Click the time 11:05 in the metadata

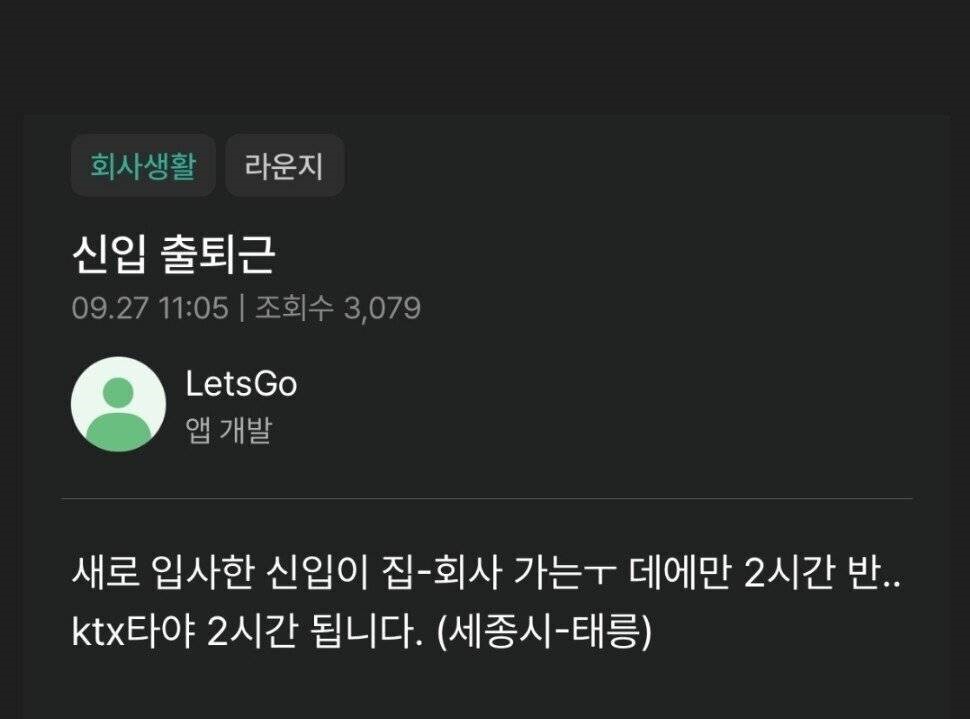click(x=194, y=308)
